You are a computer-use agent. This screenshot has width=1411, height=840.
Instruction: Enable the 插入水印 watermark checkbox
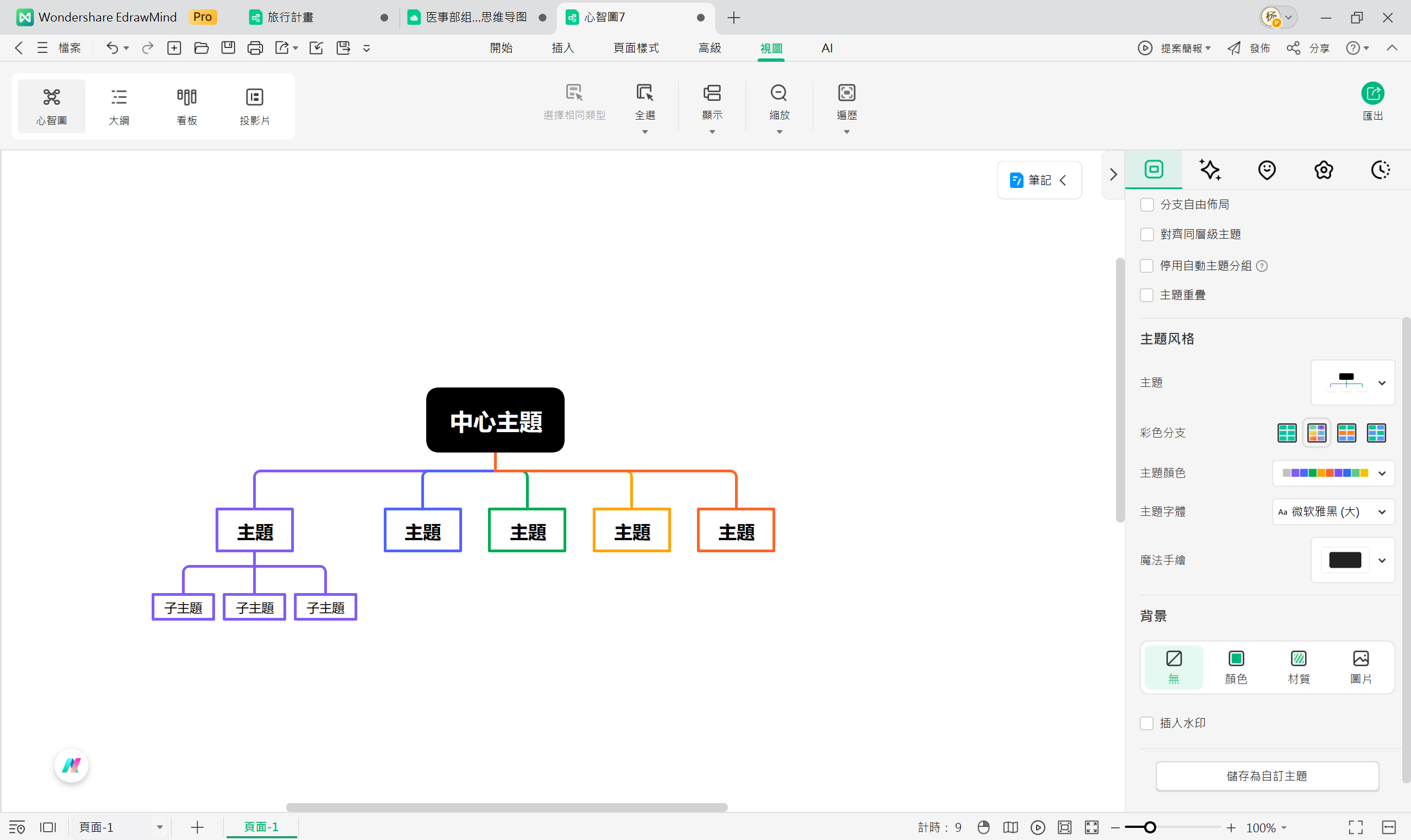click(1146, 723)
